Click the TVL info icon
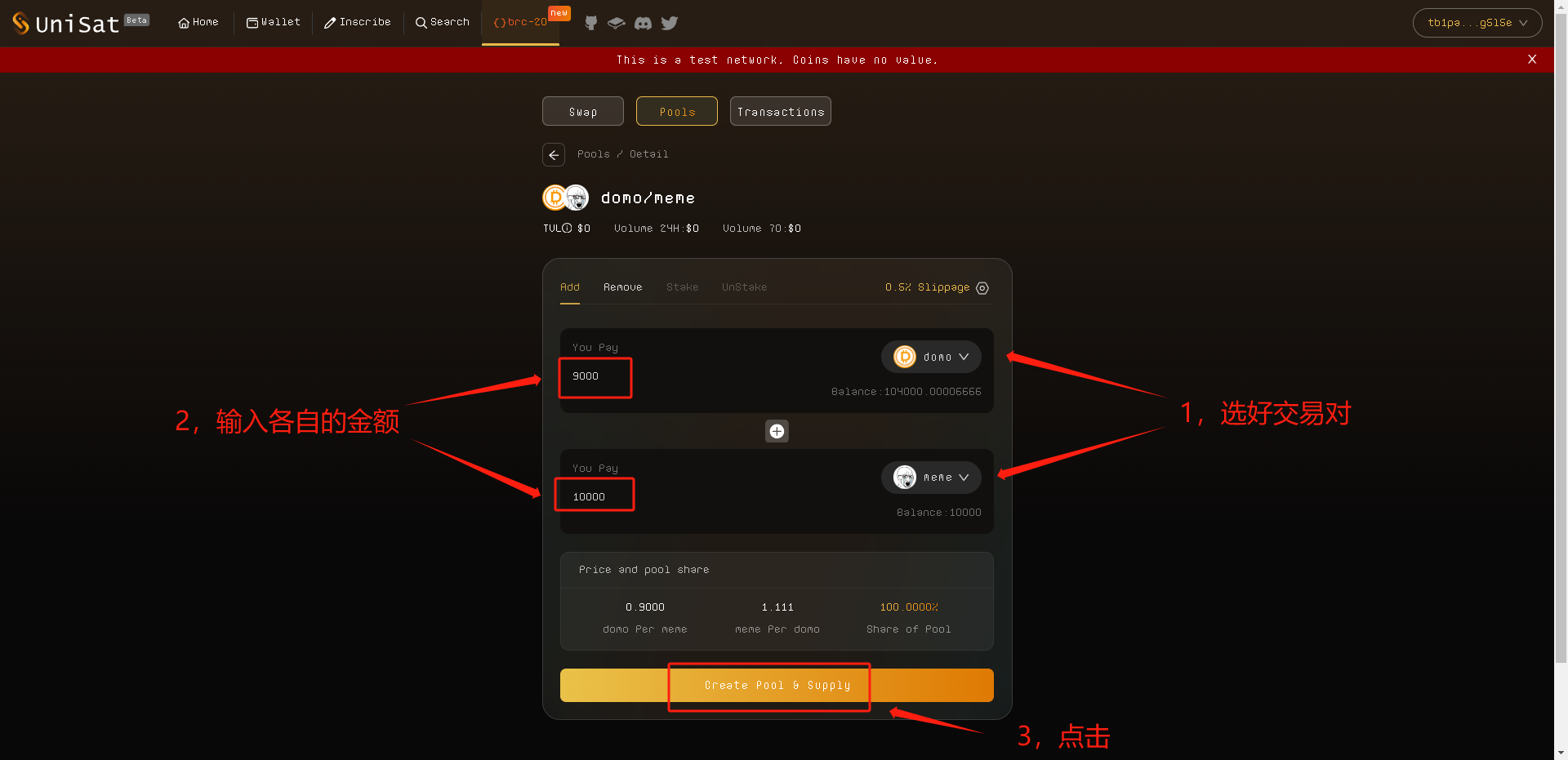The width and height of the screenshot is (1568, 760). (567, 229)
